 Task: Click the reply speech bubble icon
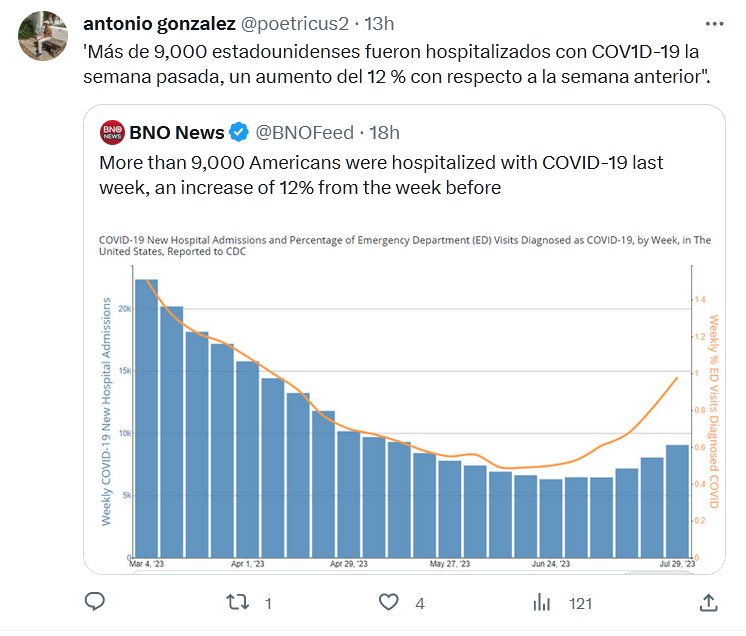(x=95, y=602)
